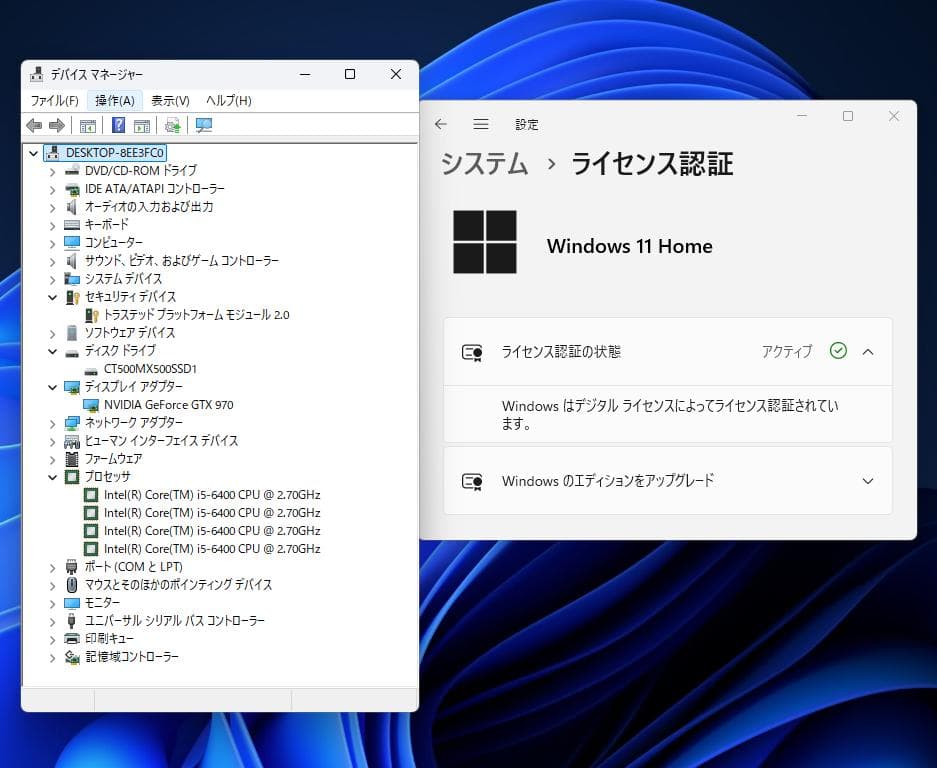
Task: Click the green アクティブ activation checkmark
Action: (x=838, y=352)
